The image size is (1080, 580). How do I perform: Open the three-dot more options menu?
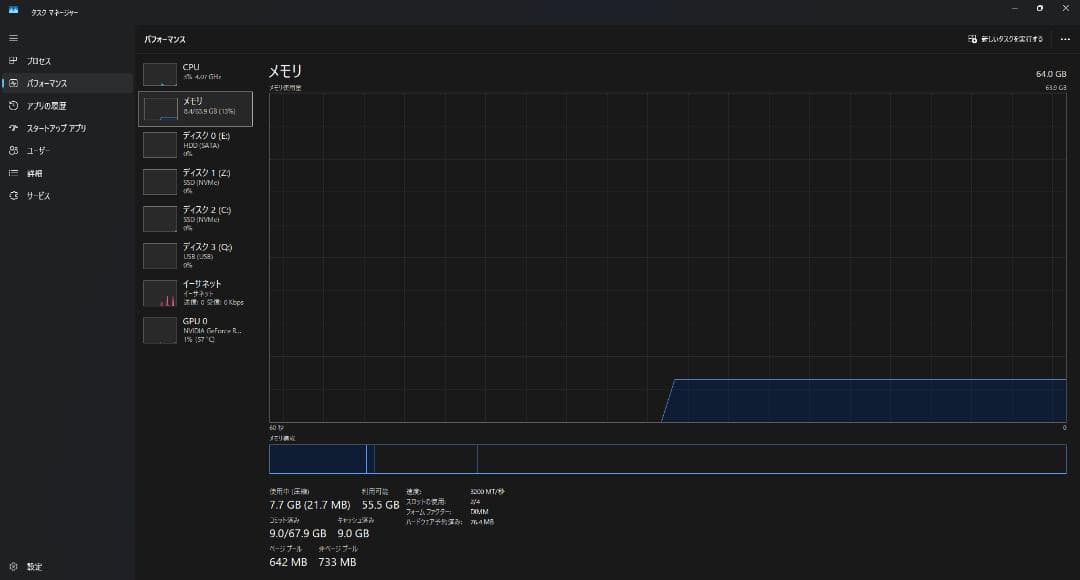click(1065, 39)
